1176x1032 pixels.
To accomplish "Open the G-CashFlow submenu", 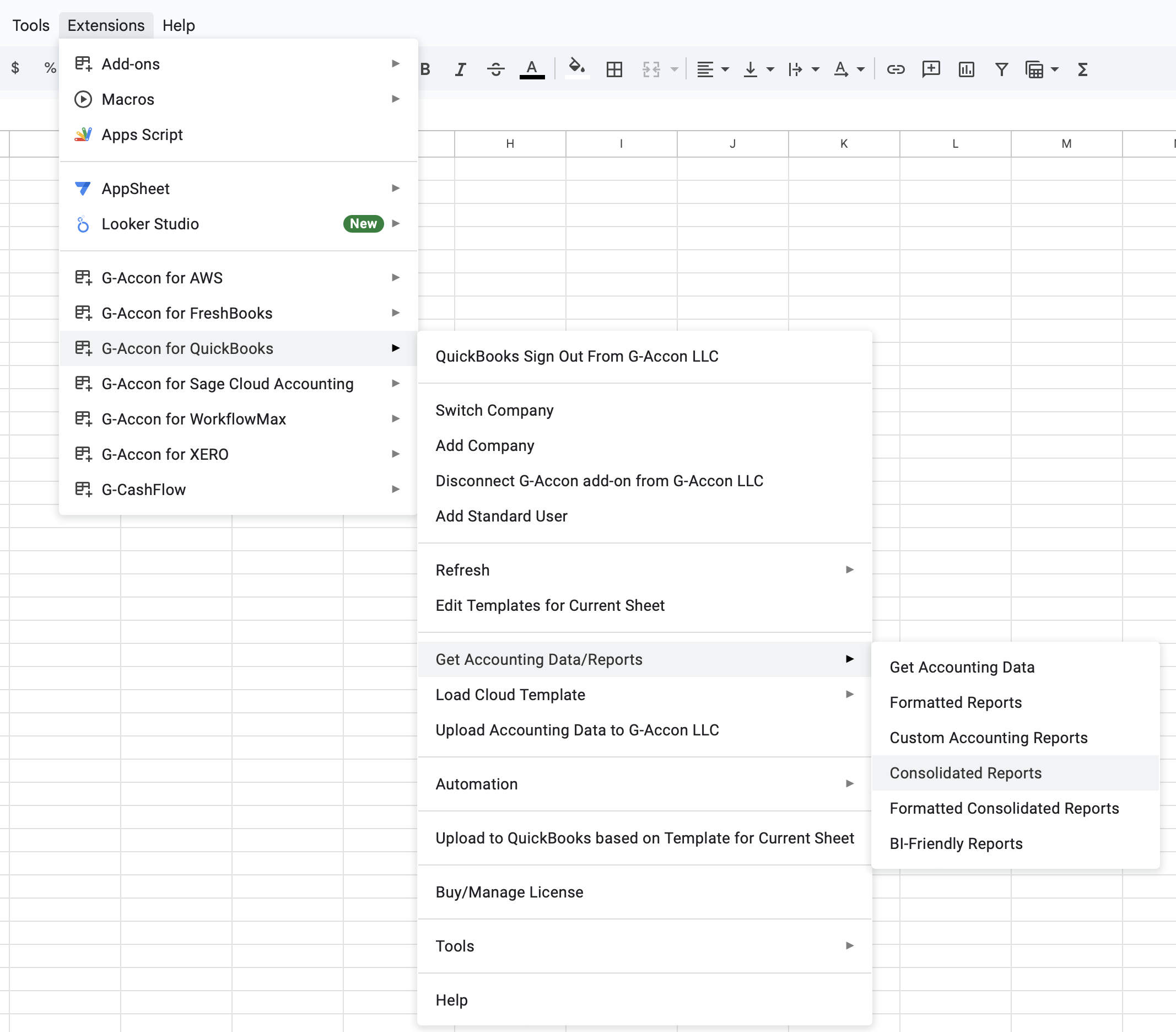I will 238,490.
